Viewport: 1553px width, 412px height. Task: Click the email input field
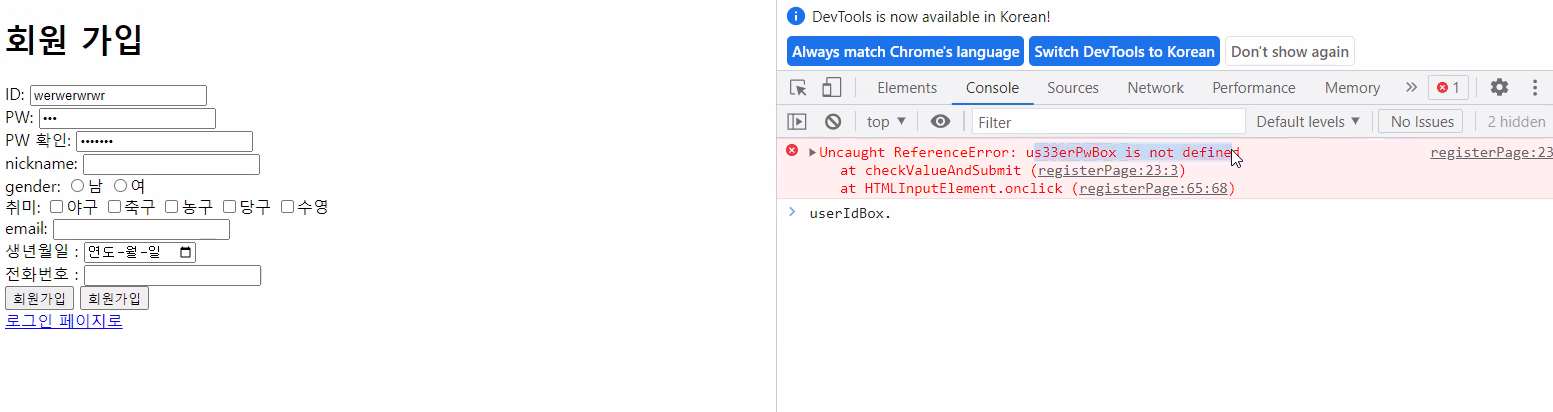coord(141,230)
